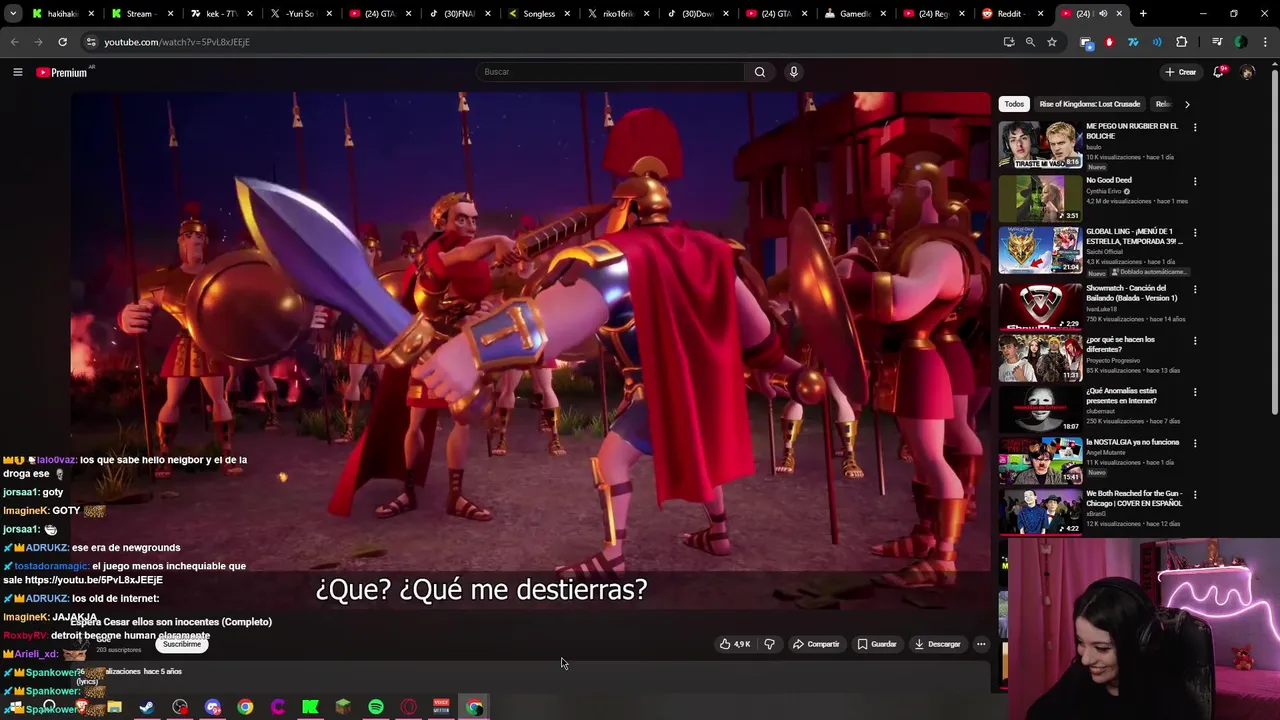The height and width of the screenshot is (720, 1280).
Task: Open the YouTube account avatar menu
Action: (x=1247, y=72)
